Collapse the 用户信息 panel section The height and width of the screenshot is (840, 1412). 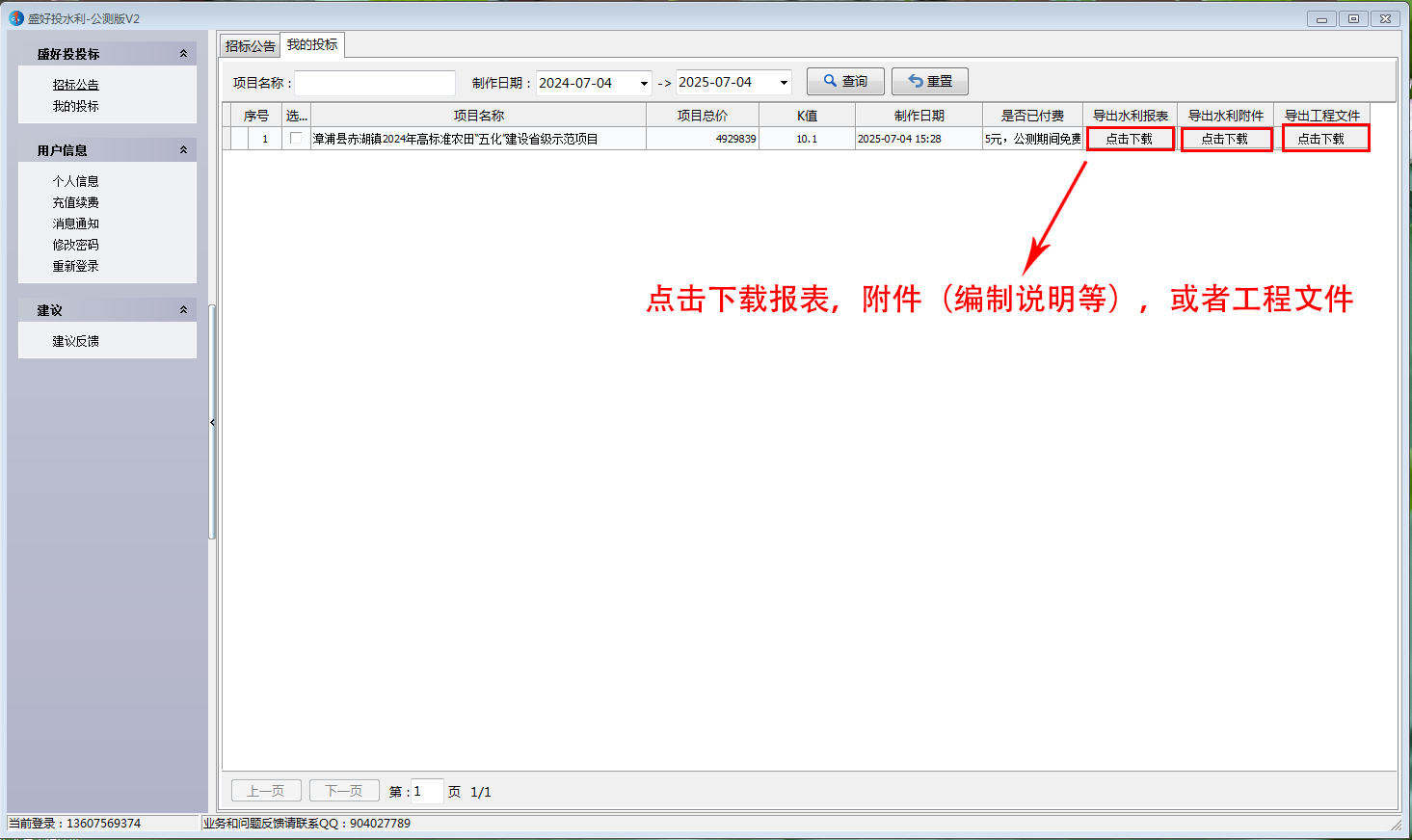pyautogui.click(x=183, y=150)
